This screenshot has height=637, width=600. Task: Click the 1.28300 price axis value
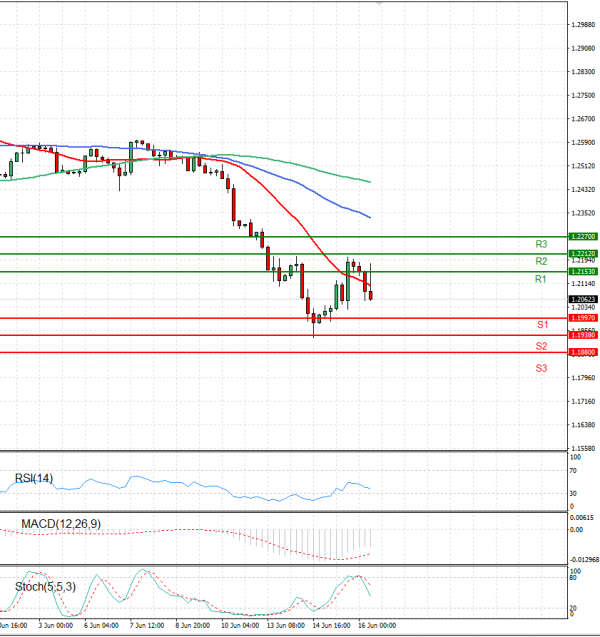click(x=583, y=72)
